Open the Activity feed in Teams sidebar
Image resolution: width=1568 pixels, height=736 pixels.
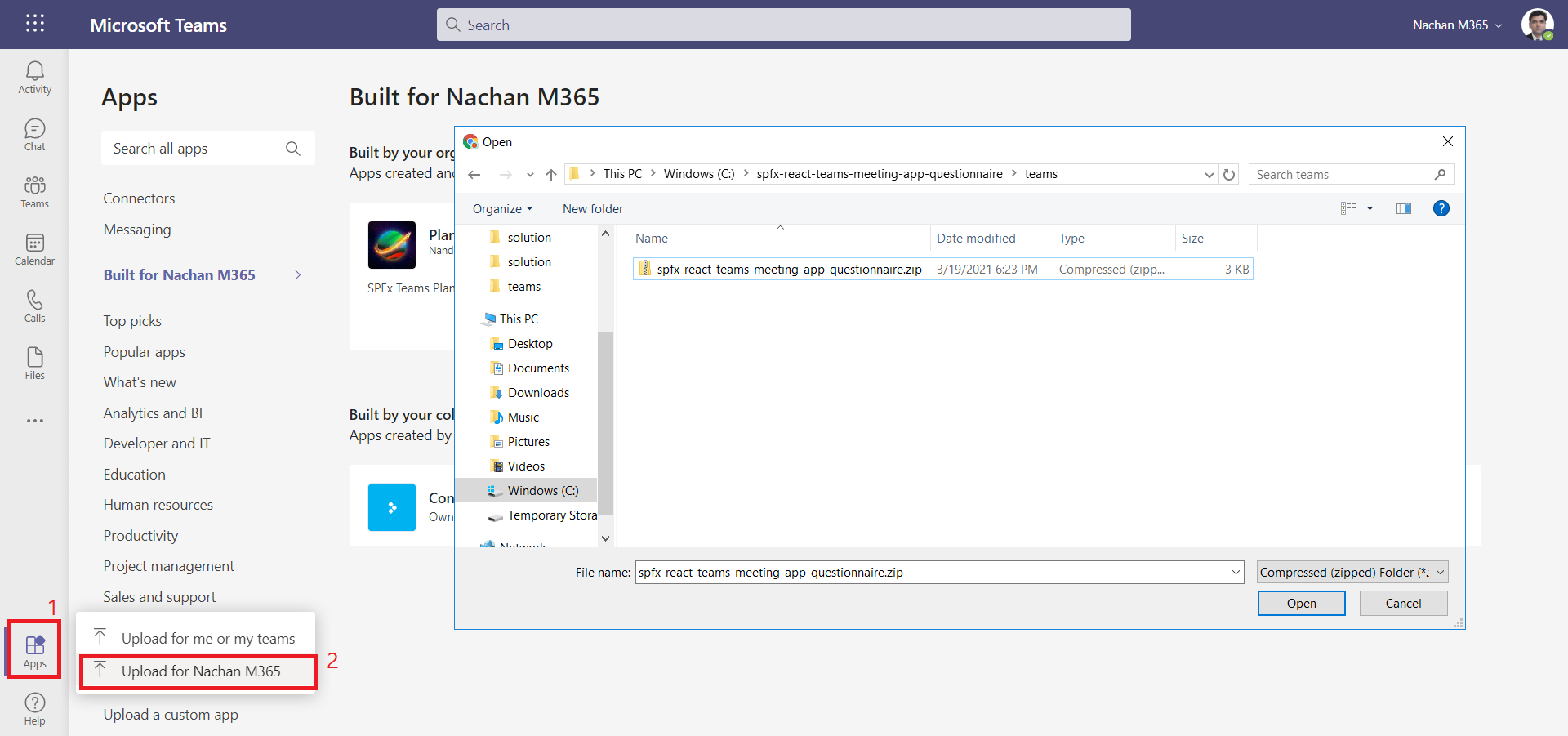click(34, 76)
